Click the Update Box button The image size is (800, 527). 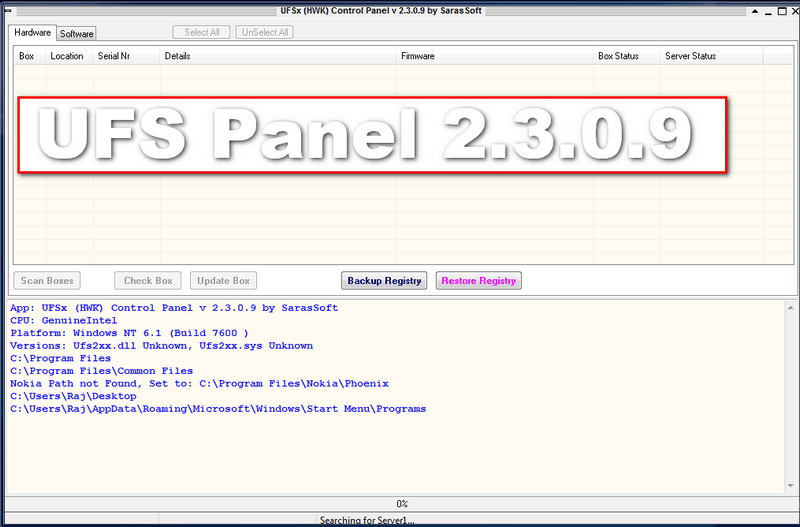click(223, 281)
